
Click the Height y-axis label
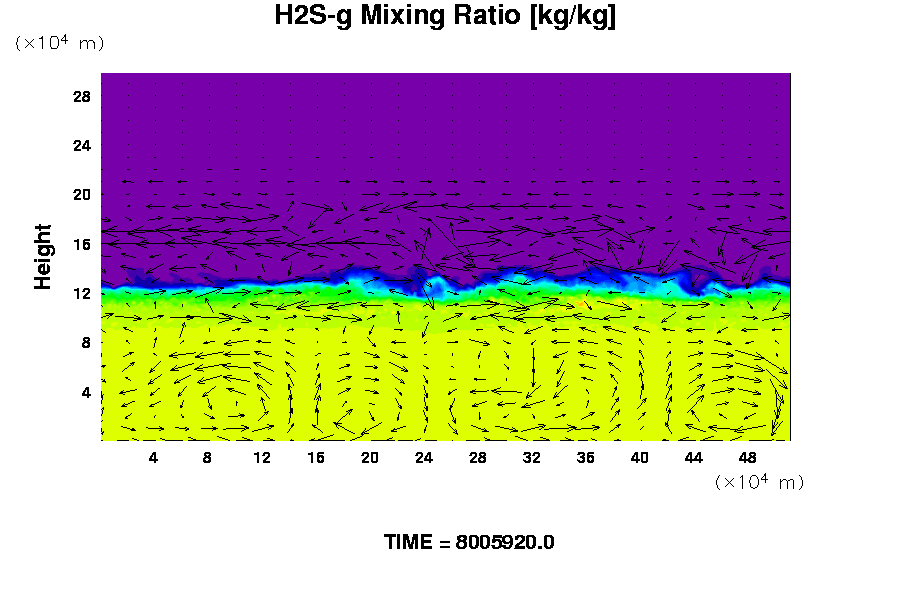coord(43,269)
